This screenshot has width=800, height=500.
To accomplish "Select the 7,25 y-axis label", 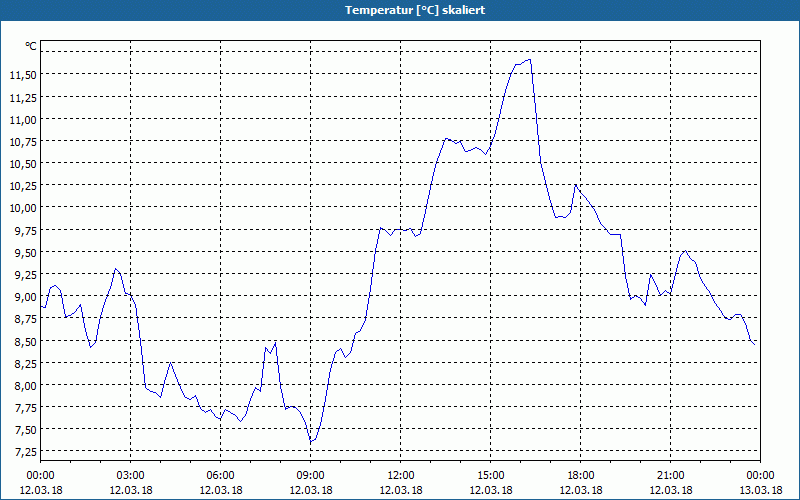I will 26,452.
